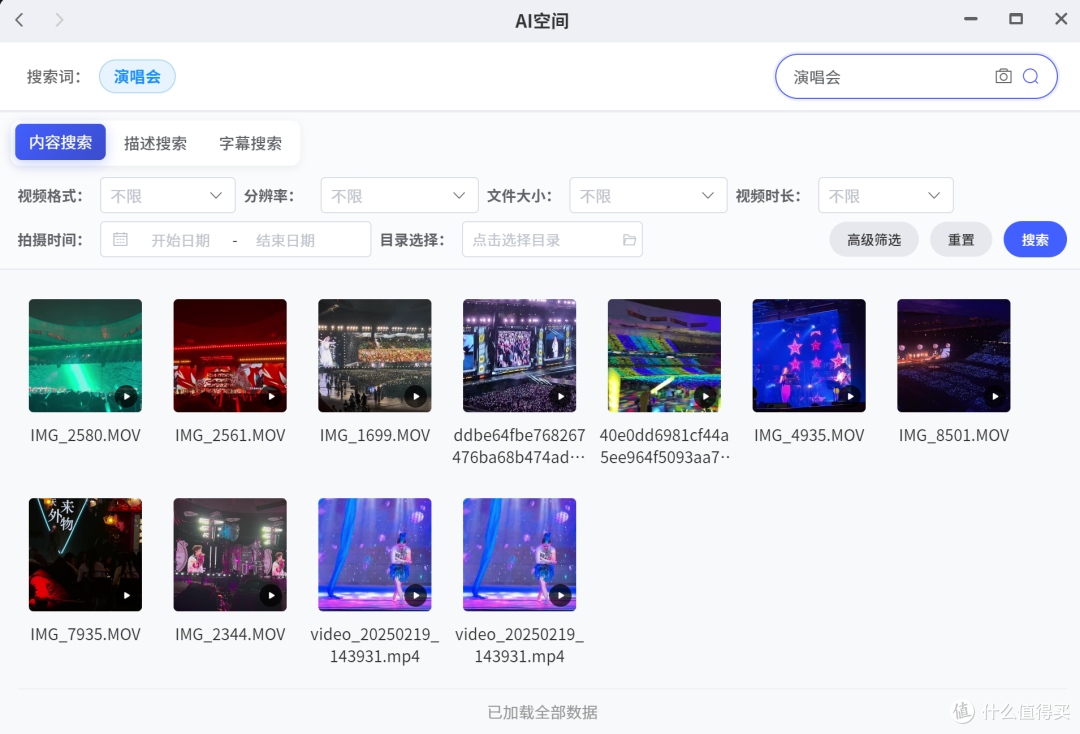The width and height of the screenshot is (1080, 734).
Task: Click the file name IMG_2344.MOV
Action: (230, 634)
